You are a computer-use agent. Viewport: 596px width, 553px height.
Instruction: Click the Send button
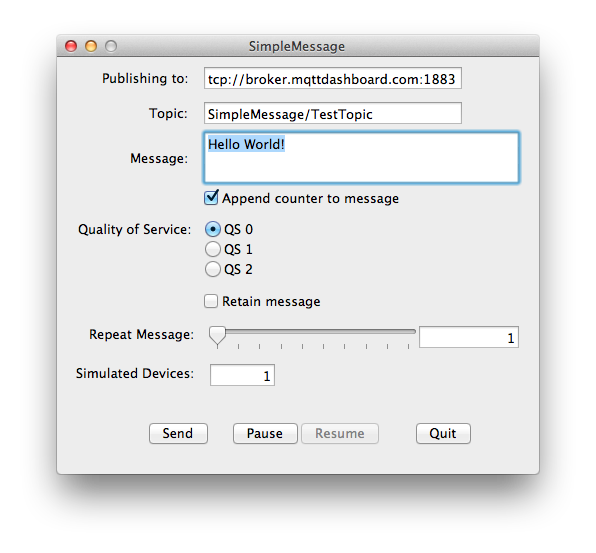pos(178,433)
